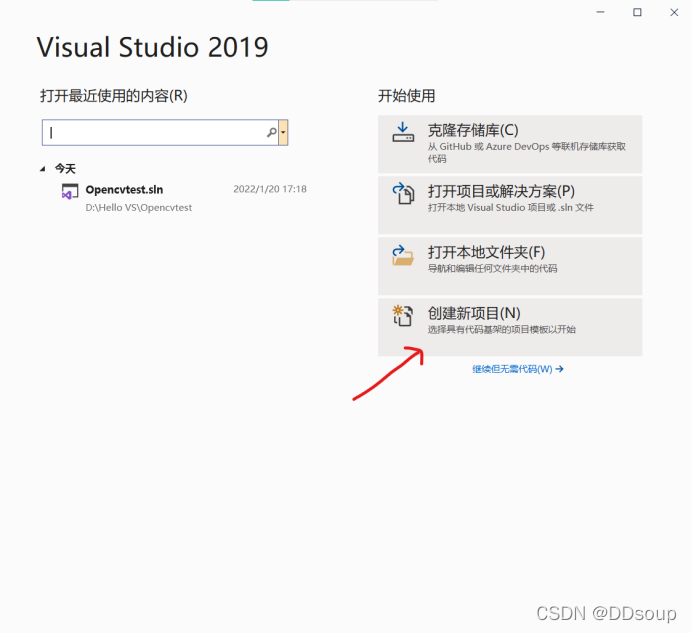Click the 打开本地 Visual Studio 项目或 .sln 文件 description

511,207
